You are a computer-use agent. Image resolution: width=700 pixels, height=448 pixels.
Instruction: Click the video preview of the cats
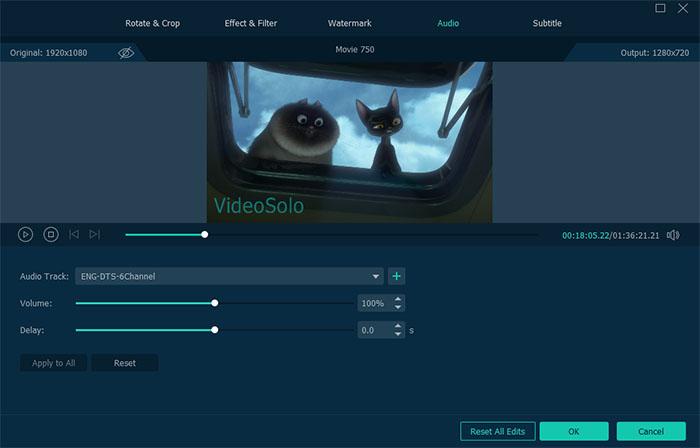click(x=350, y=142)
